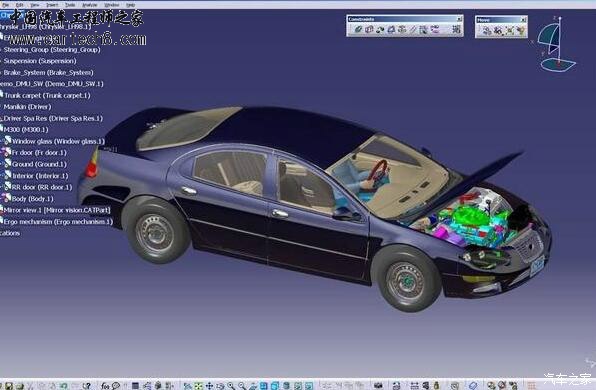The height and width of the screenshot is (390, 596).
Task: Expand the Body (Body.1) tree node
Action: (2, 198)
